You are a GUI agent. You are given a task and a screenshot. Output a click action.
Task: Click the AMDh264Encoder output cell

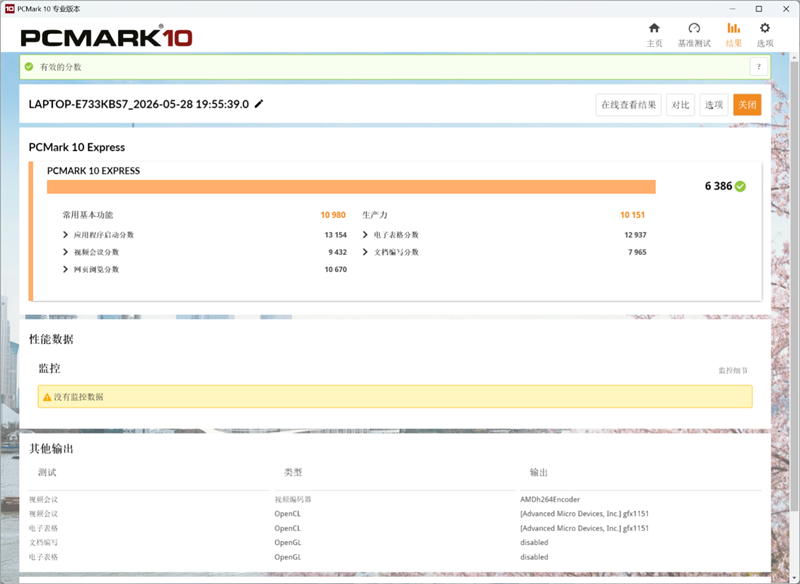(x=550, y=499)
